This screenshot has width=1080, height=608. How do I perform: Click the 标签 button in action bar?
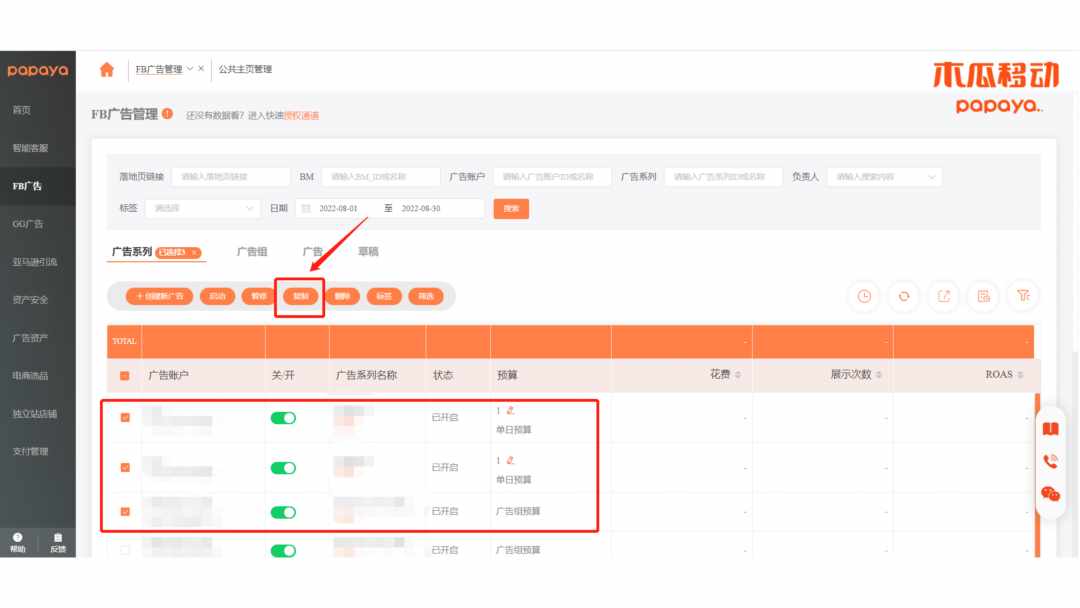coord(384,296)
